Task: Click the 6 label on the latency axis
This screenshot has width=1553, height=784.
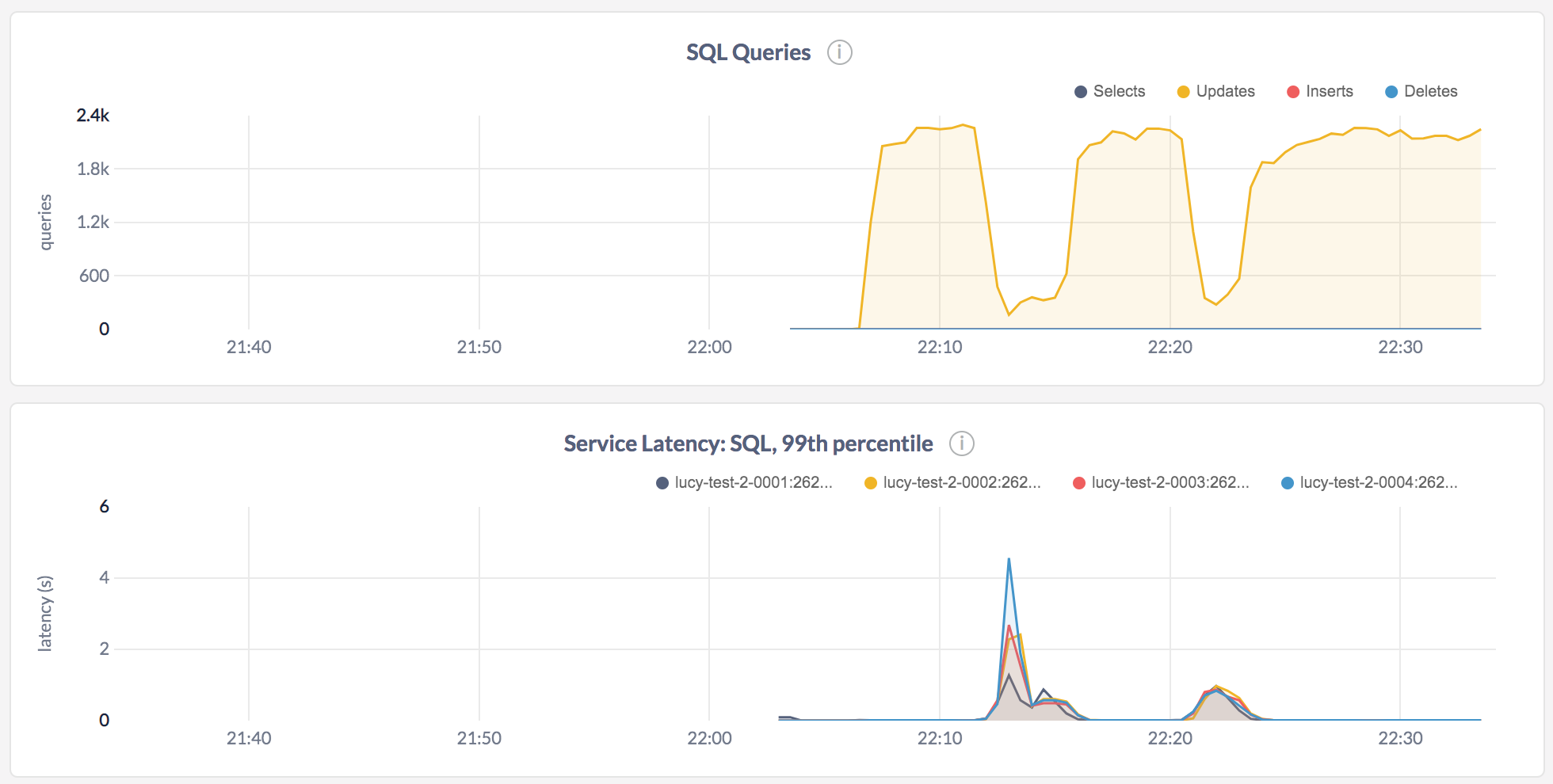Action: click(104, 507)
